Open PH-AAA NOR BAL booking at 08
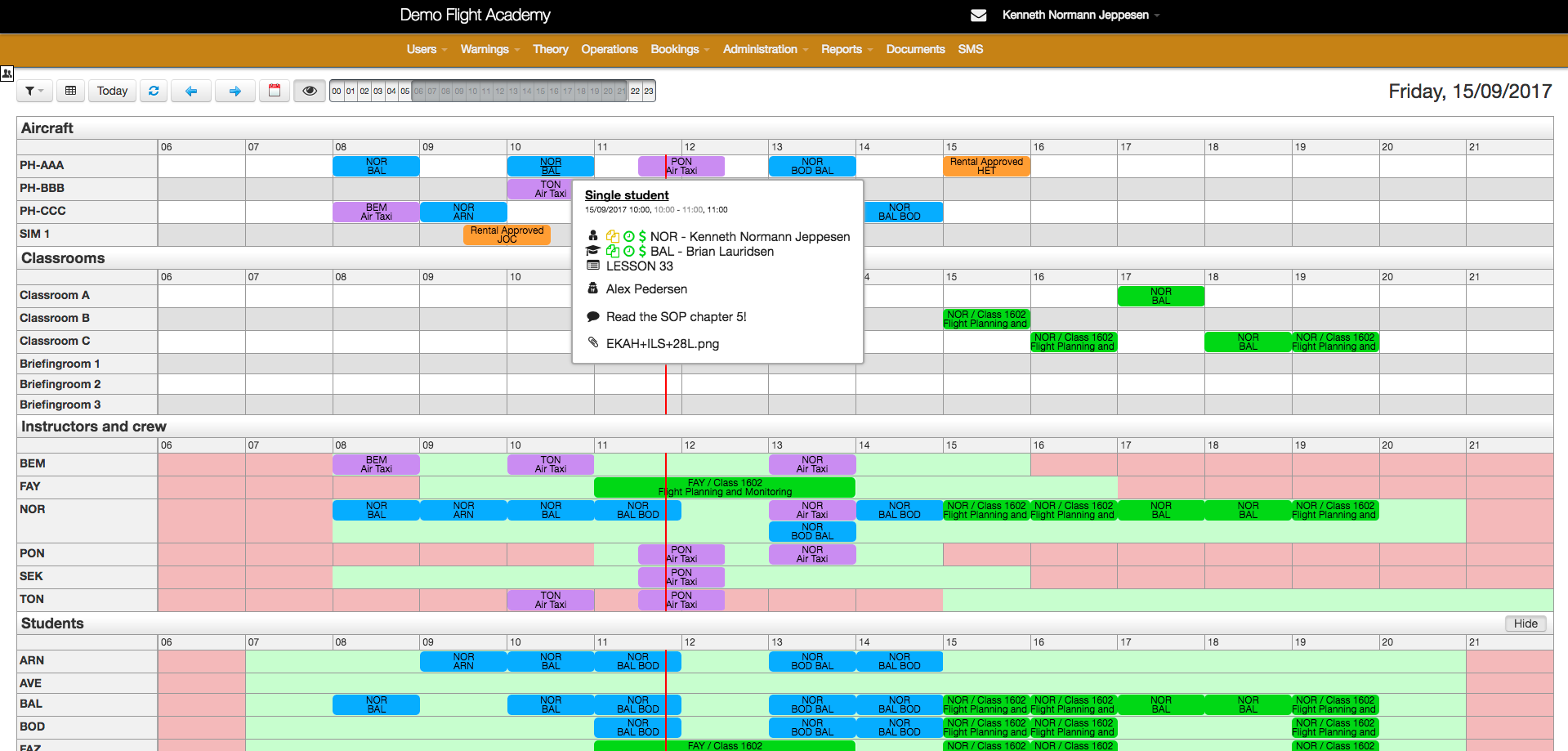Image resolution: width=1568 pixels, height=751 pixels. [377, 167]
